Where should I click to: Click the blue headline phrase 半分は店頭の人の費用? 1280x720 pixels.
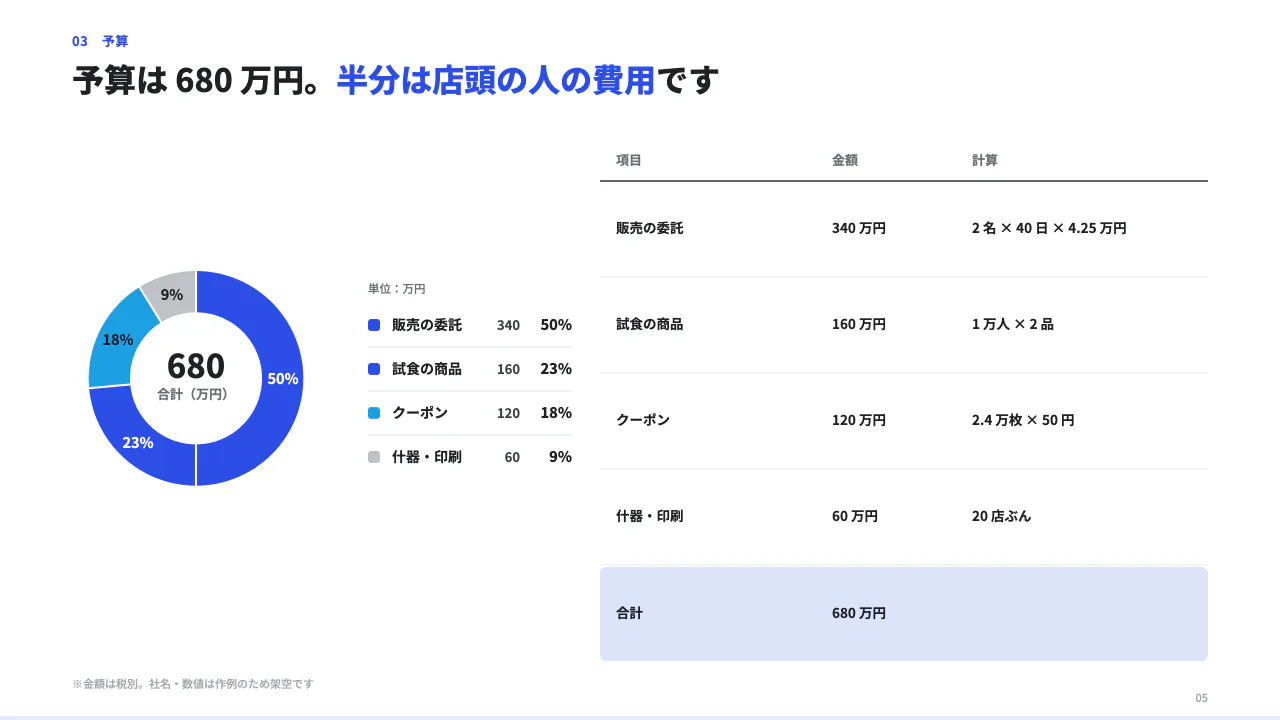pos(496,80)
